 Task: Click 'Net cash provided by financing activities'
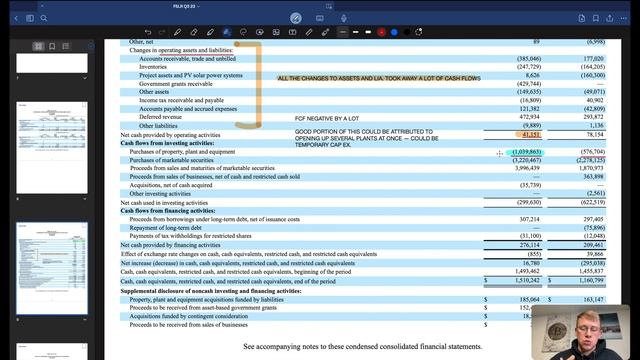coord(170,245)
